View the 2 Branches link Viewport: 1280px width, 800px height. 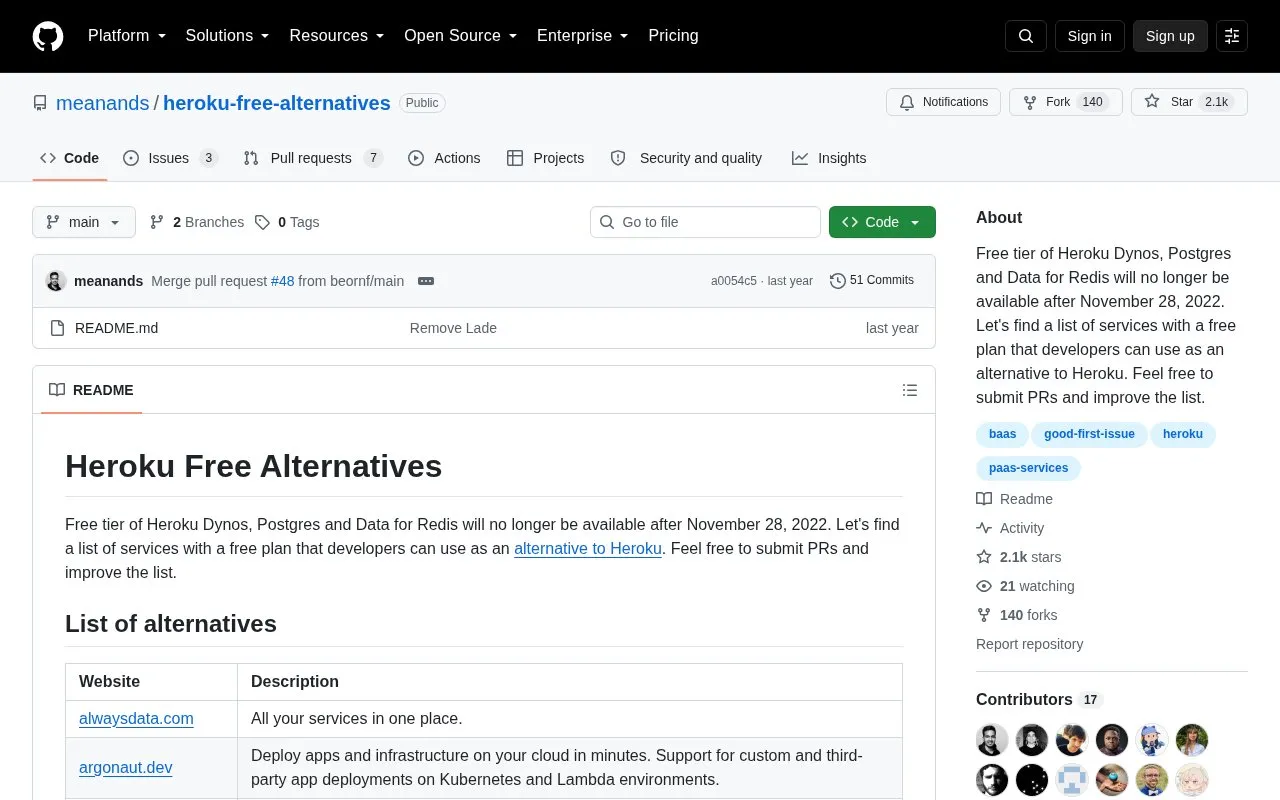[197, 222]
